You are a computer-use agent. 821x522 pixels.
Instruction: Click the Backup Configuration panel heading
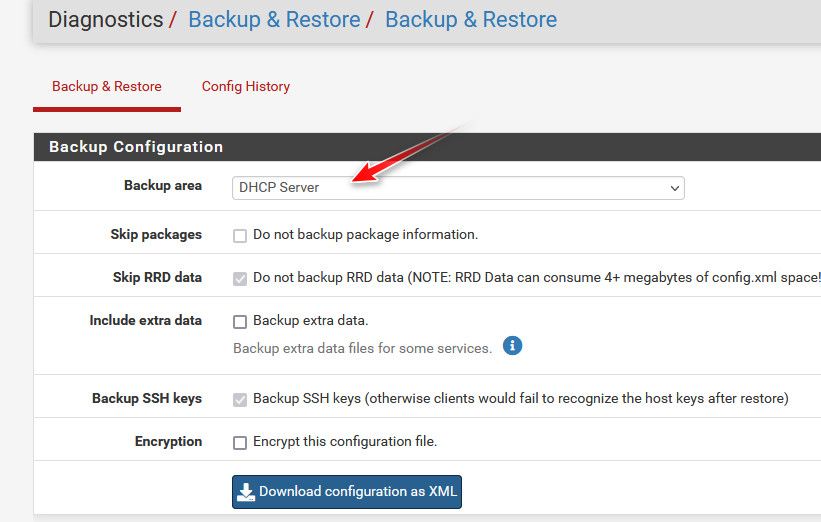(136, 147)
